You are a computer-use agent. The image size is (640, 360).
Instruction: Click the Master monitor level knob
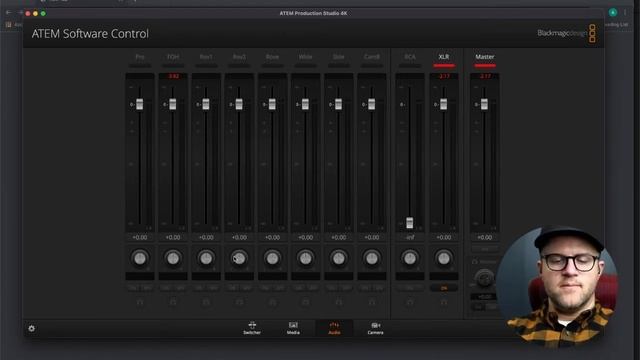pos(484,279)
